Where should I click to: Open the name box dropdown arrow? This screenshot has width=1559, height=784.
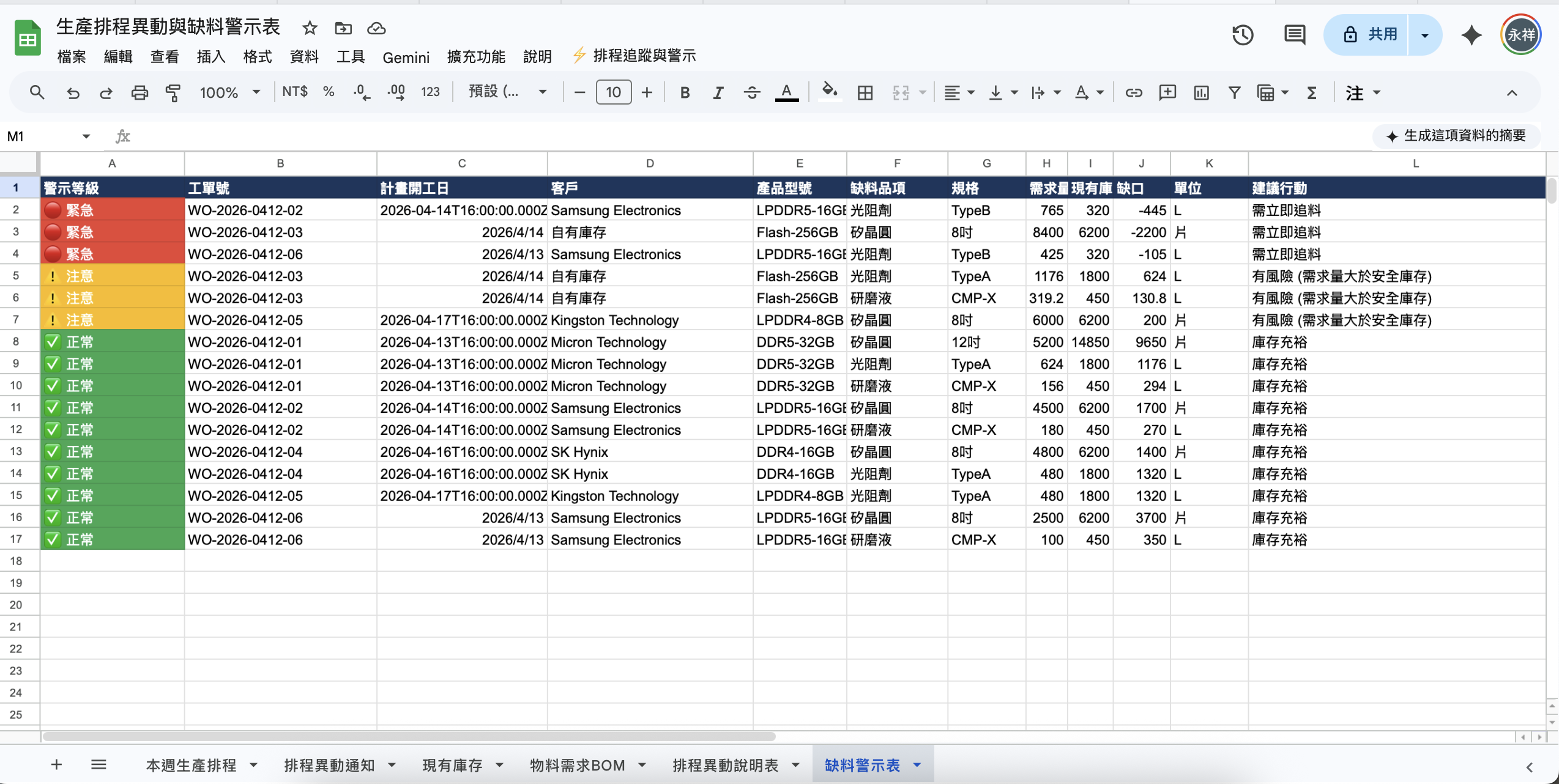point(86,136)
